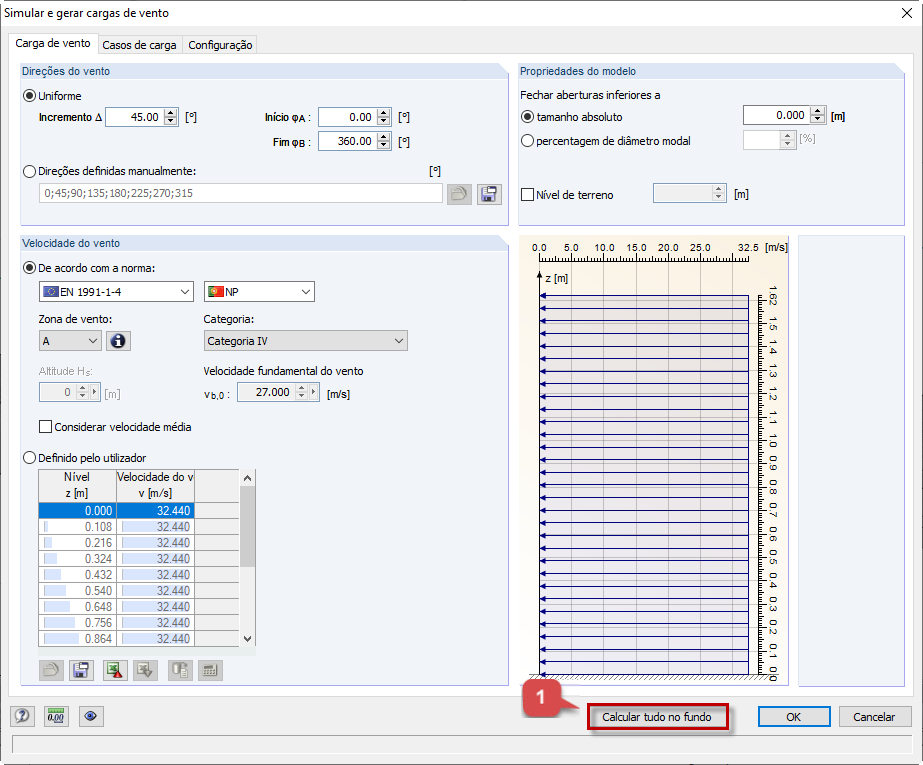Enable the Considerar velocidade média checkbox
This screenshot has height=765, width=923.
(45, 426)
